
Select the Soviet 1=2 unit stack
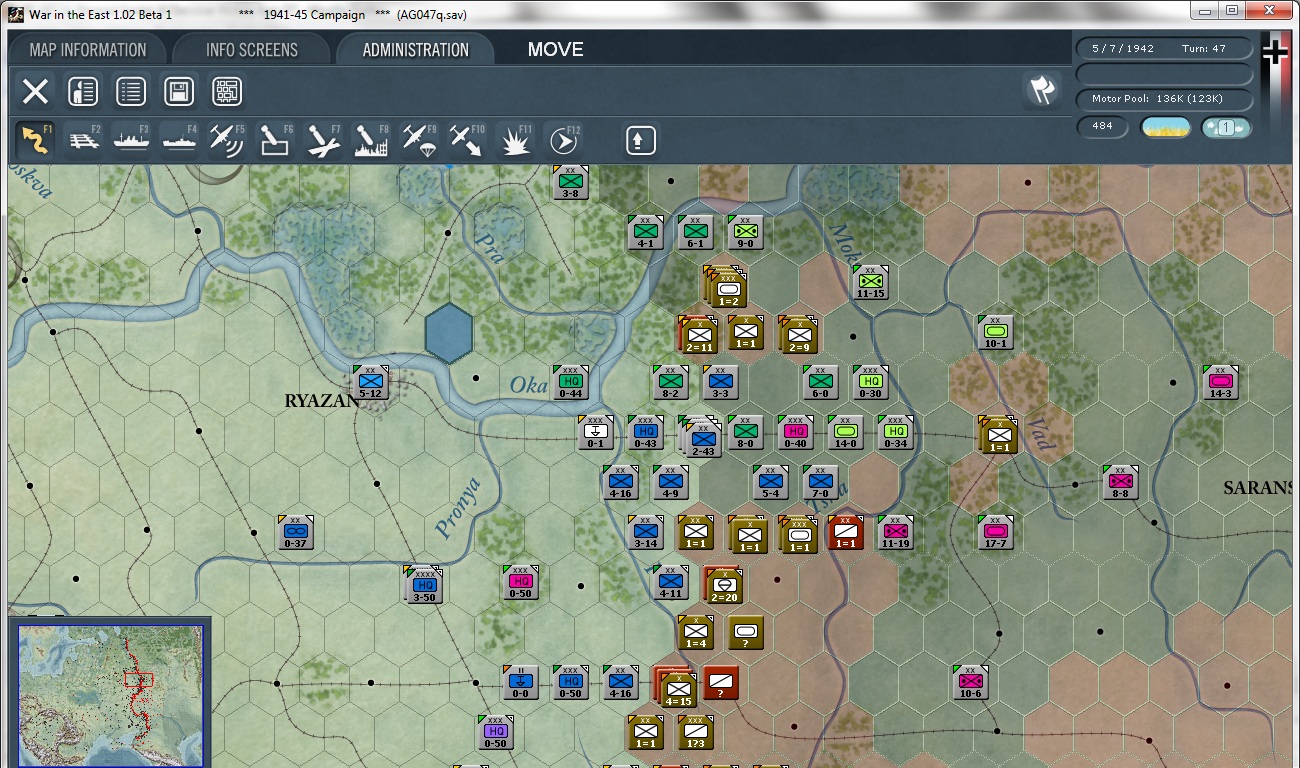pyautogui.click(x=726, y=286)
